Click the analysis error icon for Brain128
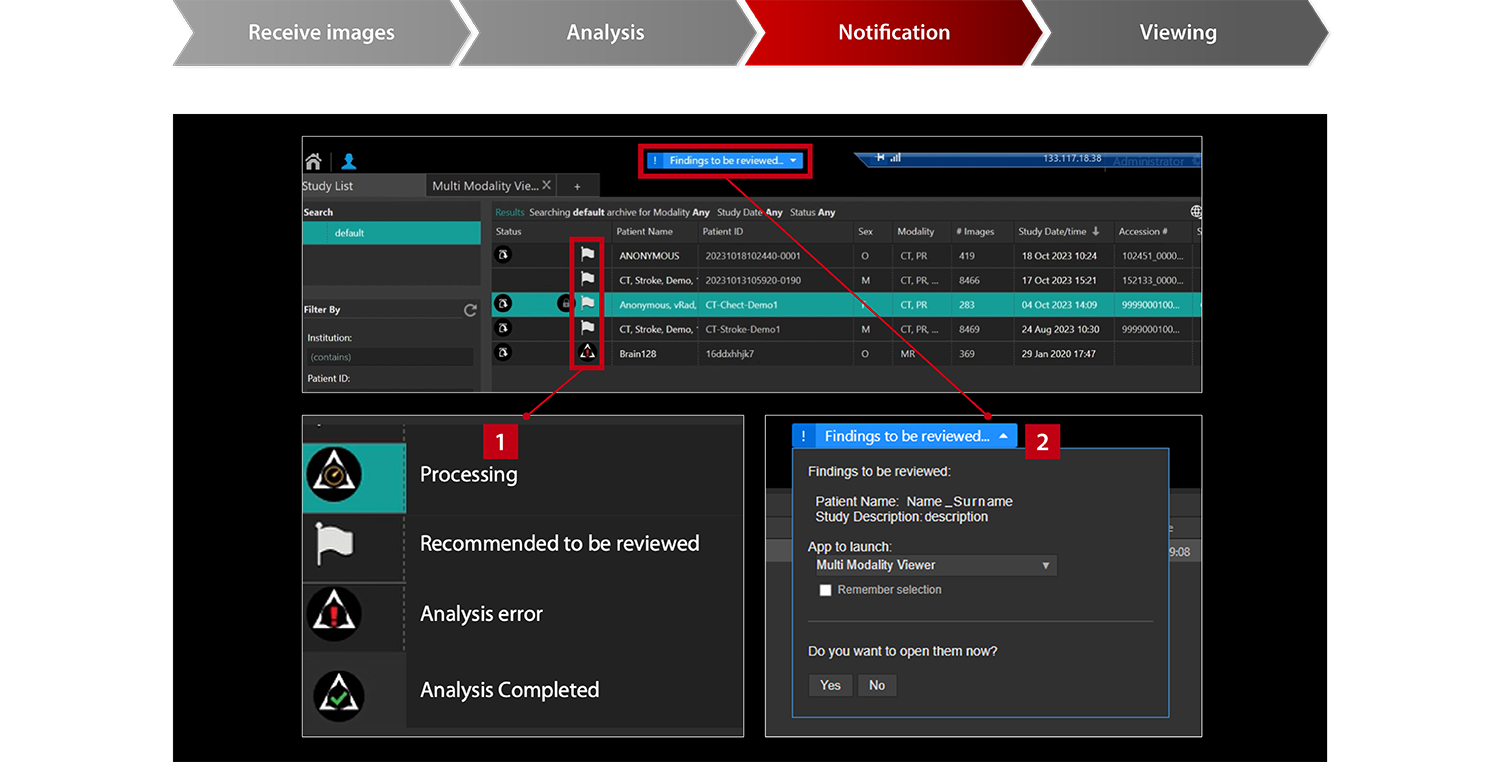The image size is (1500, 762). point(587,352)
